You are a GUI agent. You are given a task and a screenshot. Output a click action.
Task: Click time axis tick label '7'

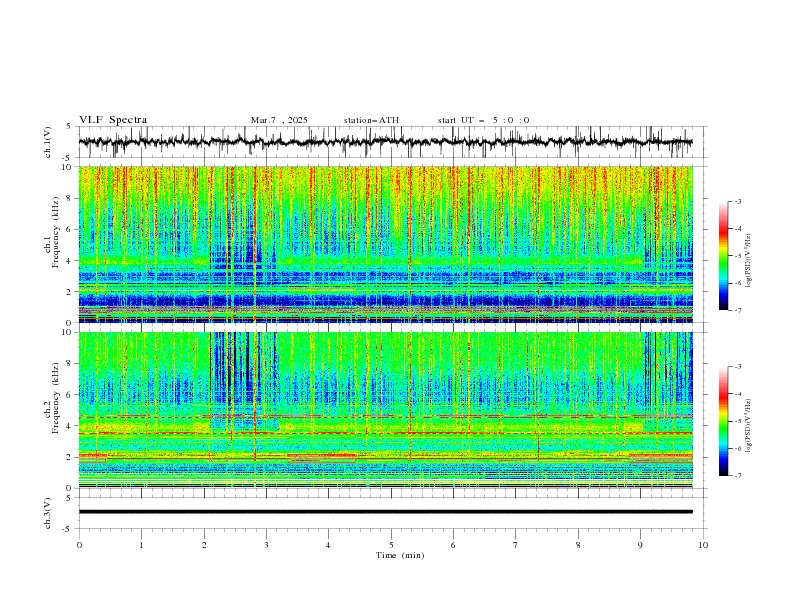[516, 545]
